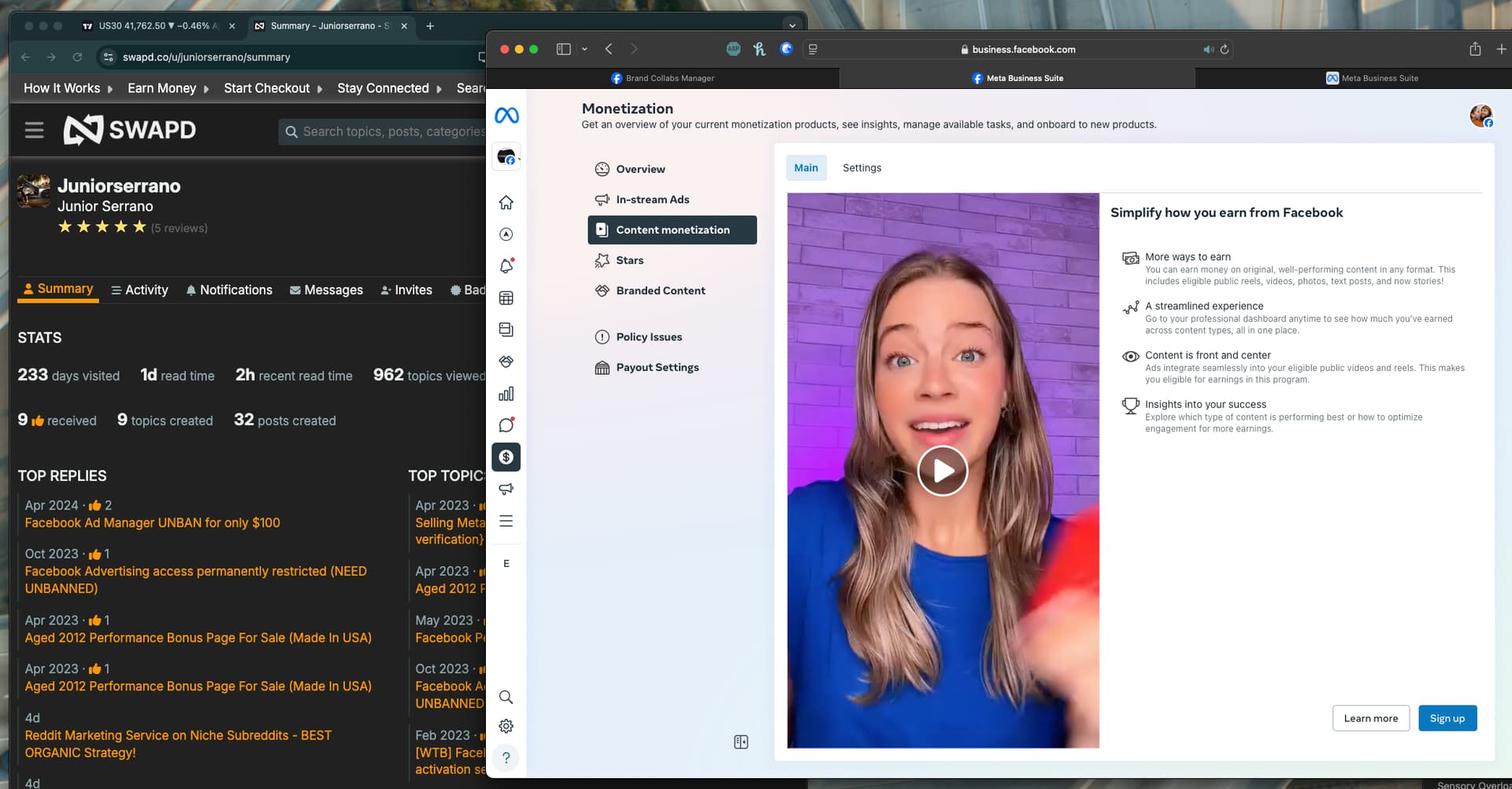The image size is (1512, 789).
Task: Click the Meta sidebar search magnifier
Action: point(506,697)
